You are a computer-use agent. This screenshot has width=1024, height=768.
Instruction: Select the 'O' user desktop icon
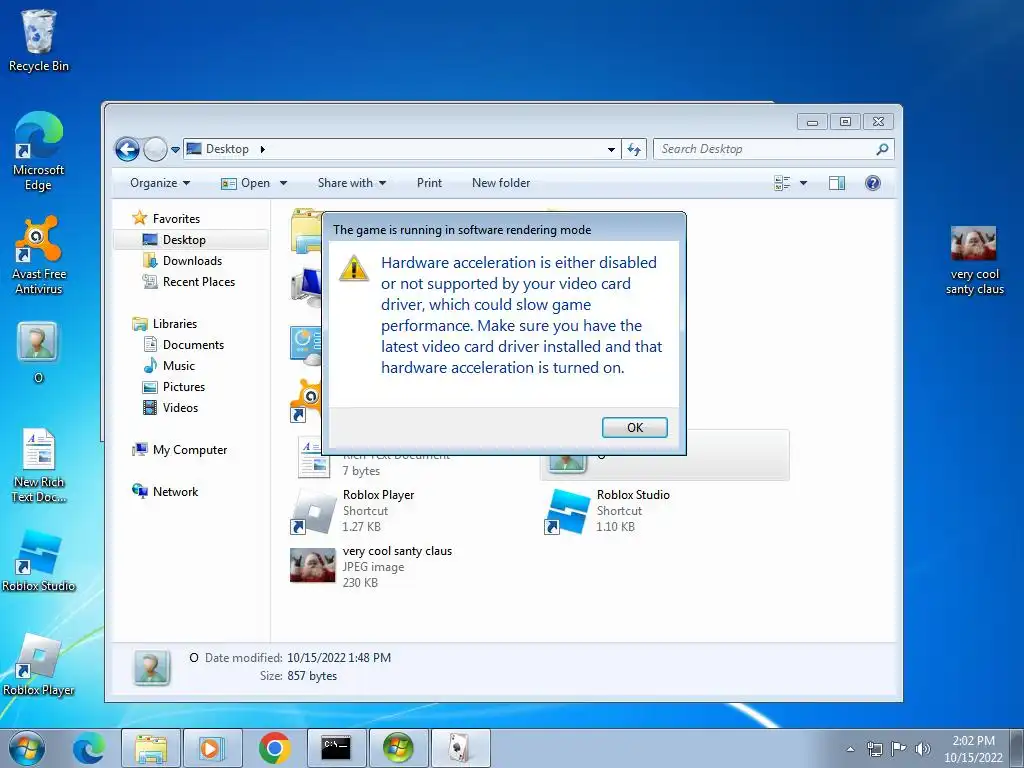38,352
